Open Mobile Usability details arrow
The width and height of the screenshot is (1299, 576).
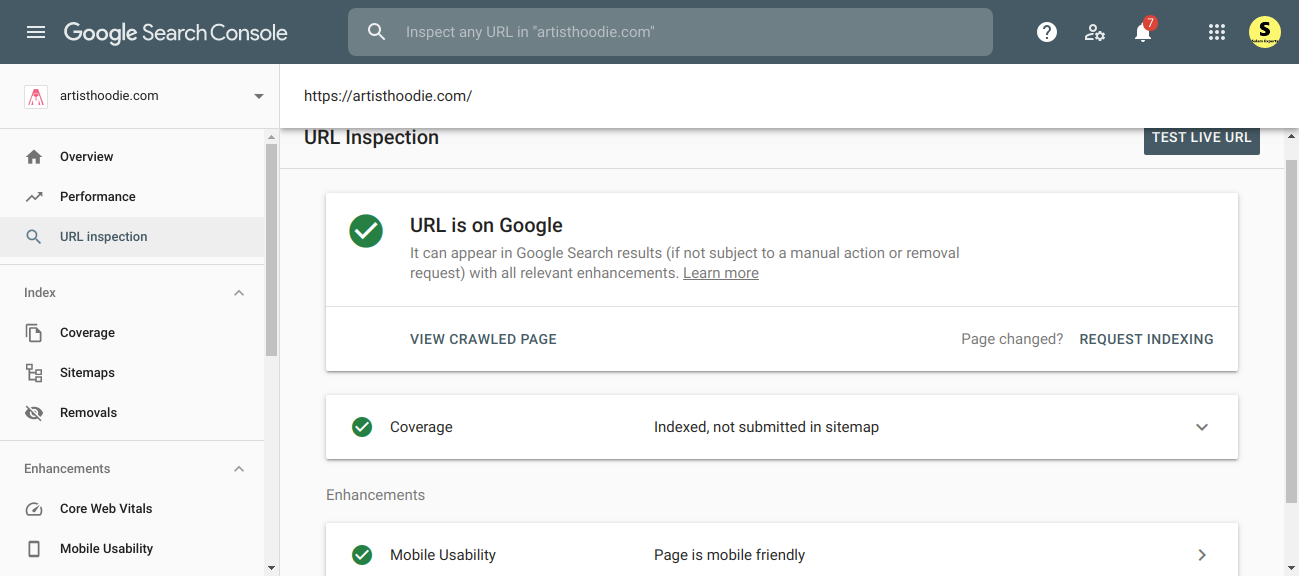click(x=1202, y=555)
